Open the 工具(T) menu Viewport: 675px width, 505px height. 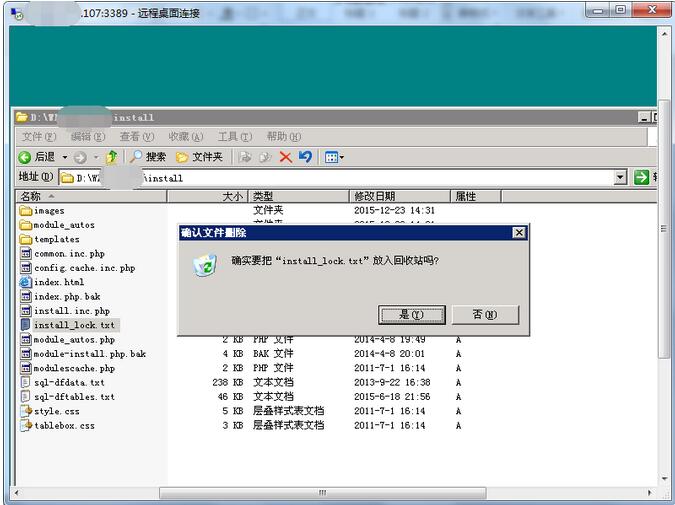234,136
